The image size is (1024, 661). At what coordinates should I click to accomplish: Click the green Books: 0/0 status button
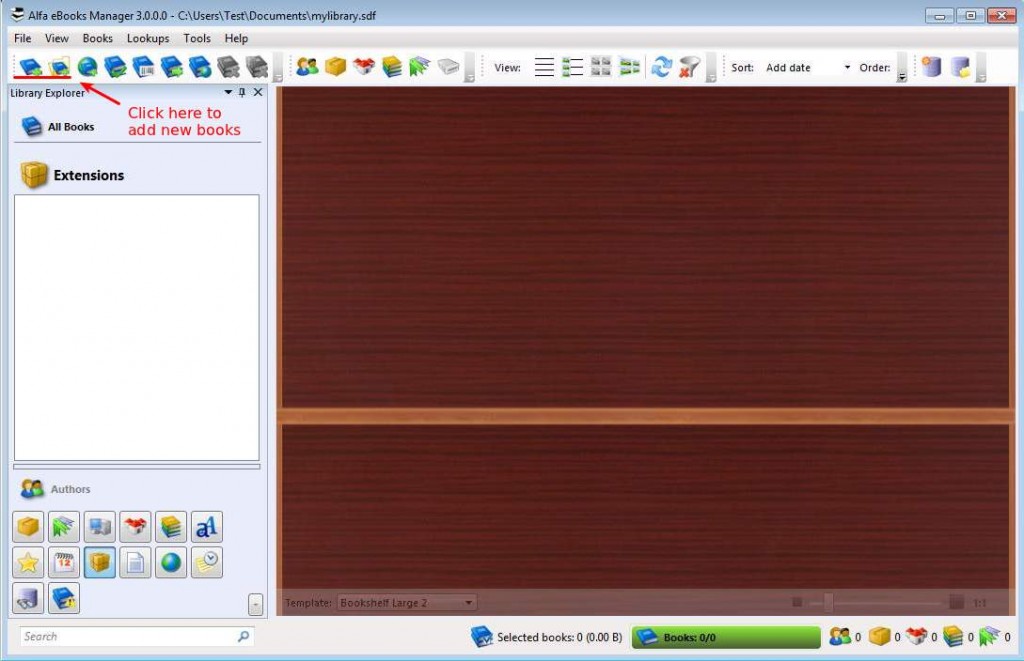725,637
